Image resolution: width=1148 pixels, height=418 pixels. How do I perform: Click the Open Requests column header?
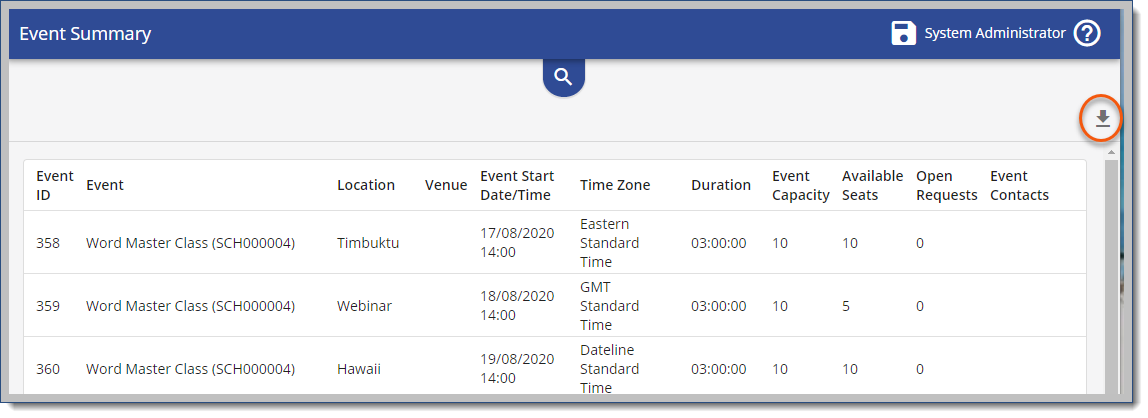click(947, 186)
